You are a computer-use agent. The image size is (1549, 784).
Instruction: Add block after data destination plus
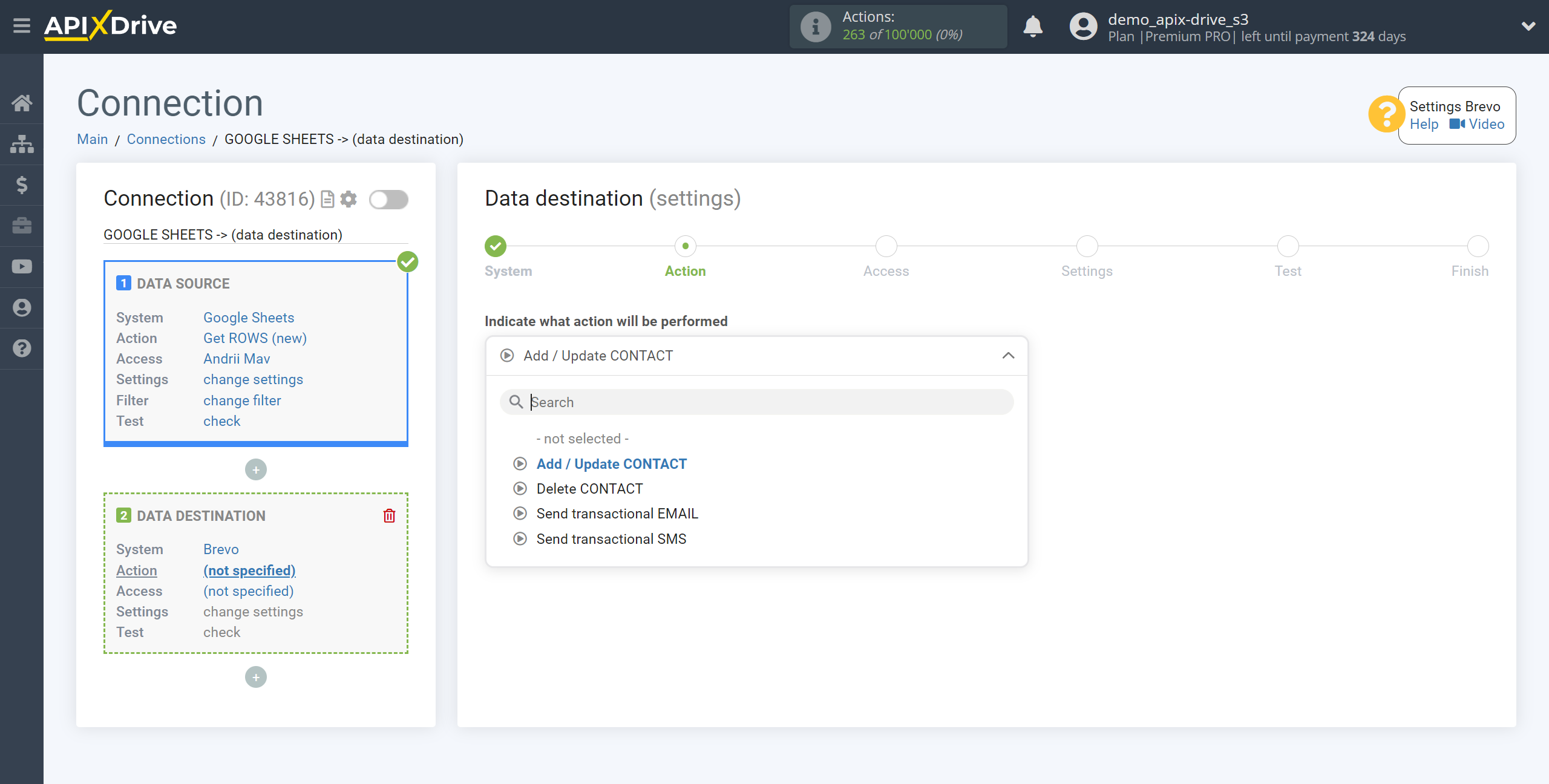pyautogui.click(x=256, y=677)
